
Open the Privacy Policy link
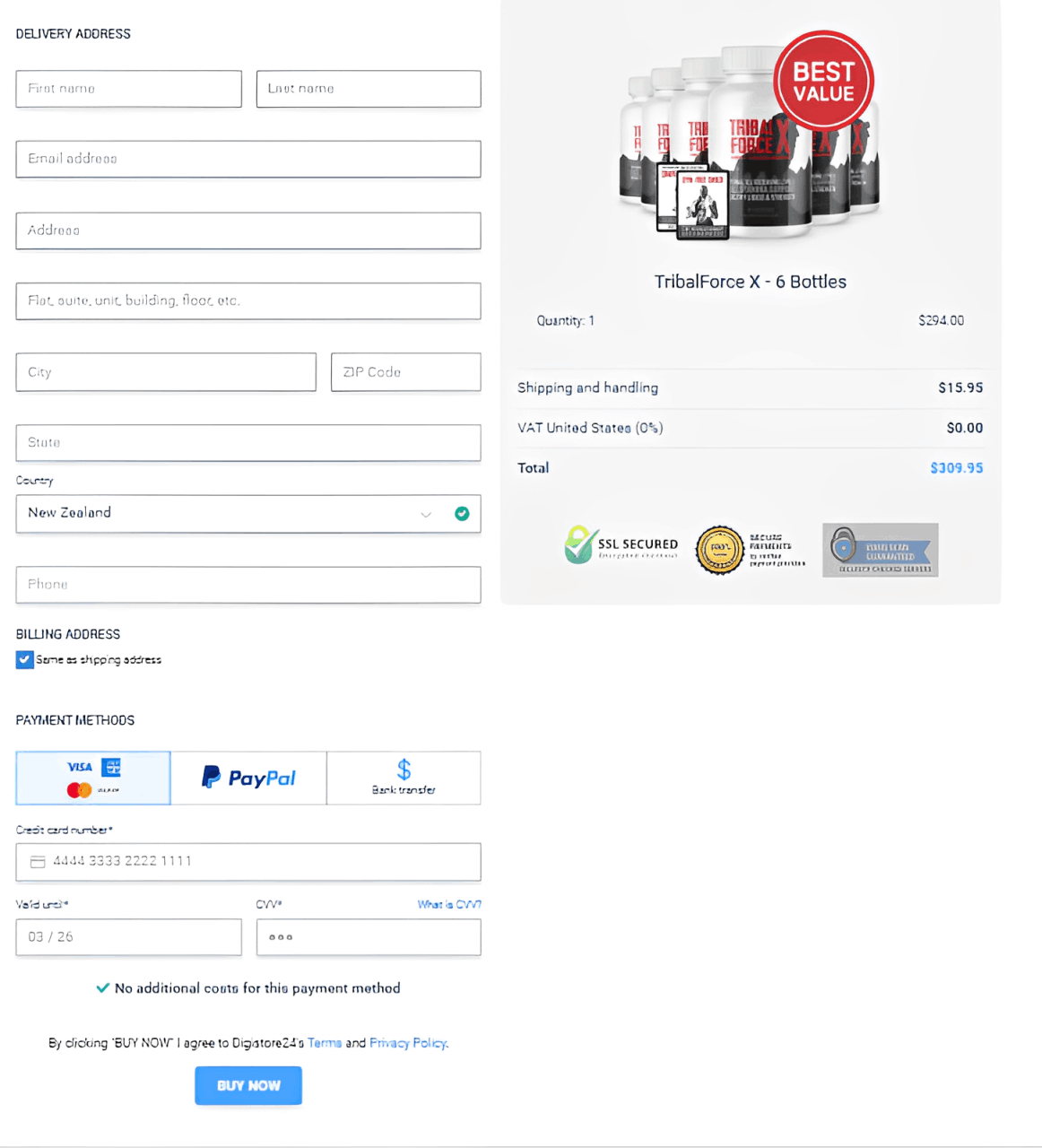pyautogui.click(x=408, y=1043)
